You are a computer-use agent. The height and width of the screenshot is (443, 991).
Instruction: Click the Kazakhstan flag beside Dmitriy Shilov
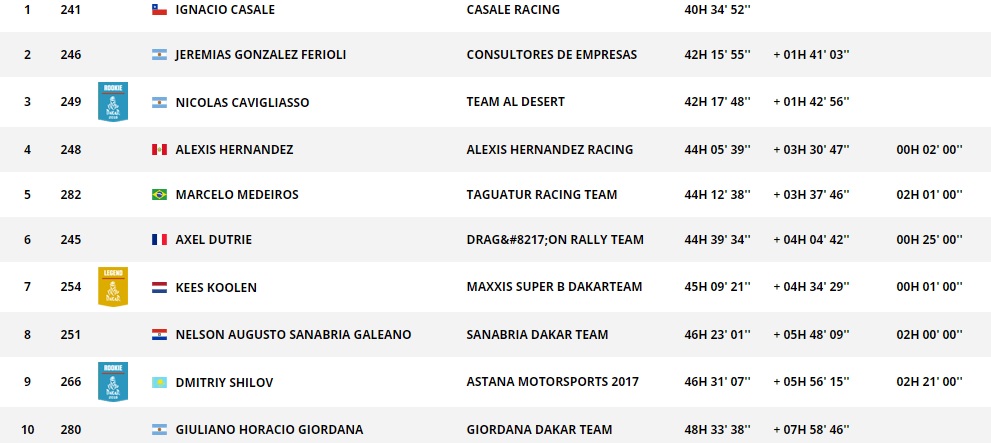pyautogui.click(x=158, y=383)
